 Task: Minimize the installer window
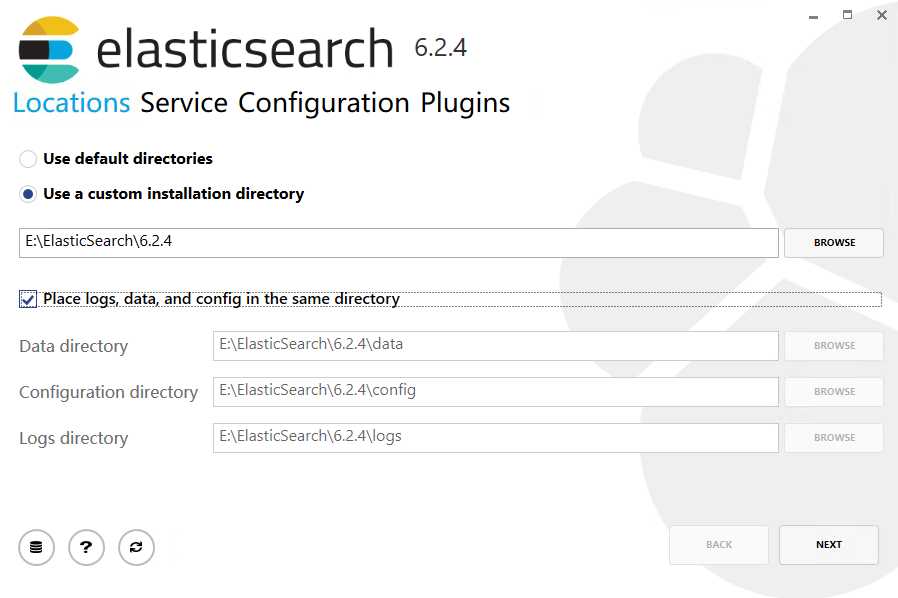coord(813,15)
